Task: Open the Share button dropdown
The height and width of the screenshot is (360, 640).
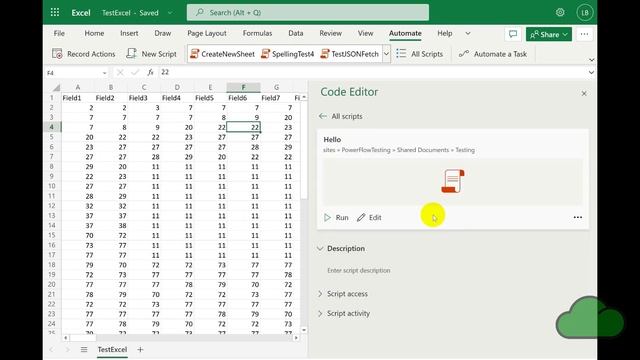Action: point(565,34)
